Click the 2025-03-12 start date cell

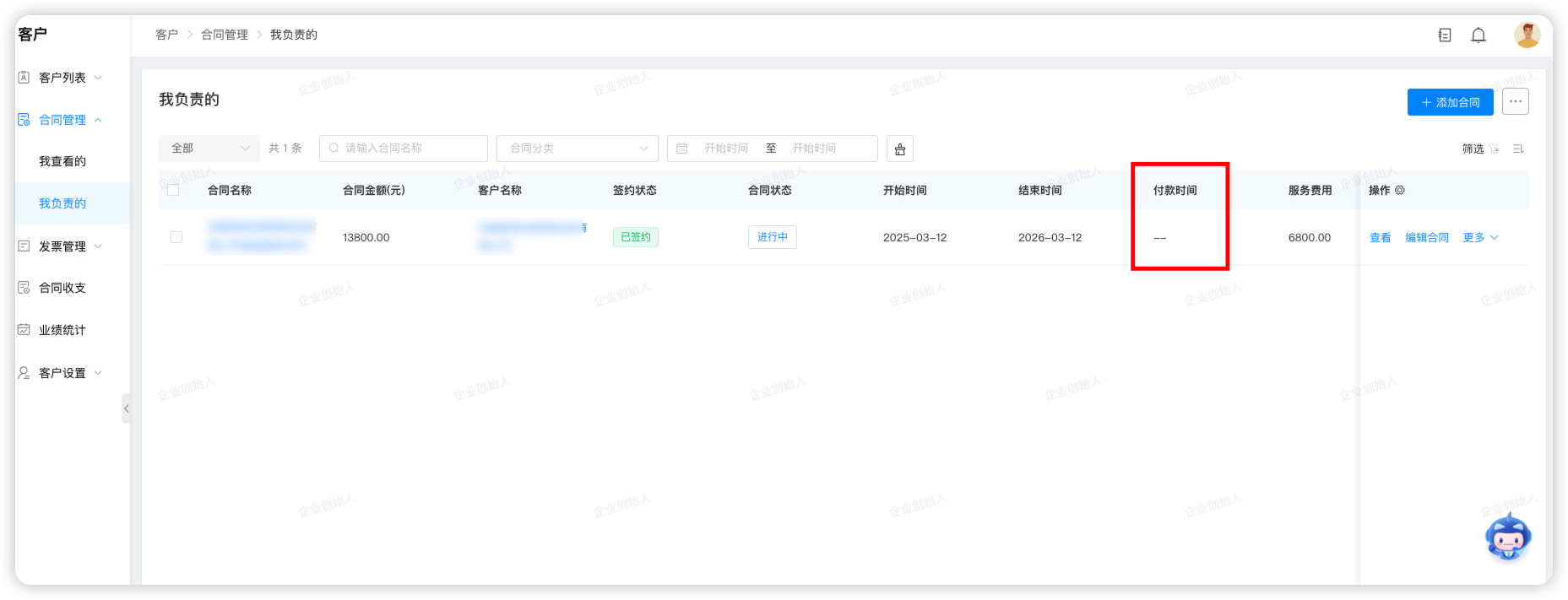(x=915, y=237)
